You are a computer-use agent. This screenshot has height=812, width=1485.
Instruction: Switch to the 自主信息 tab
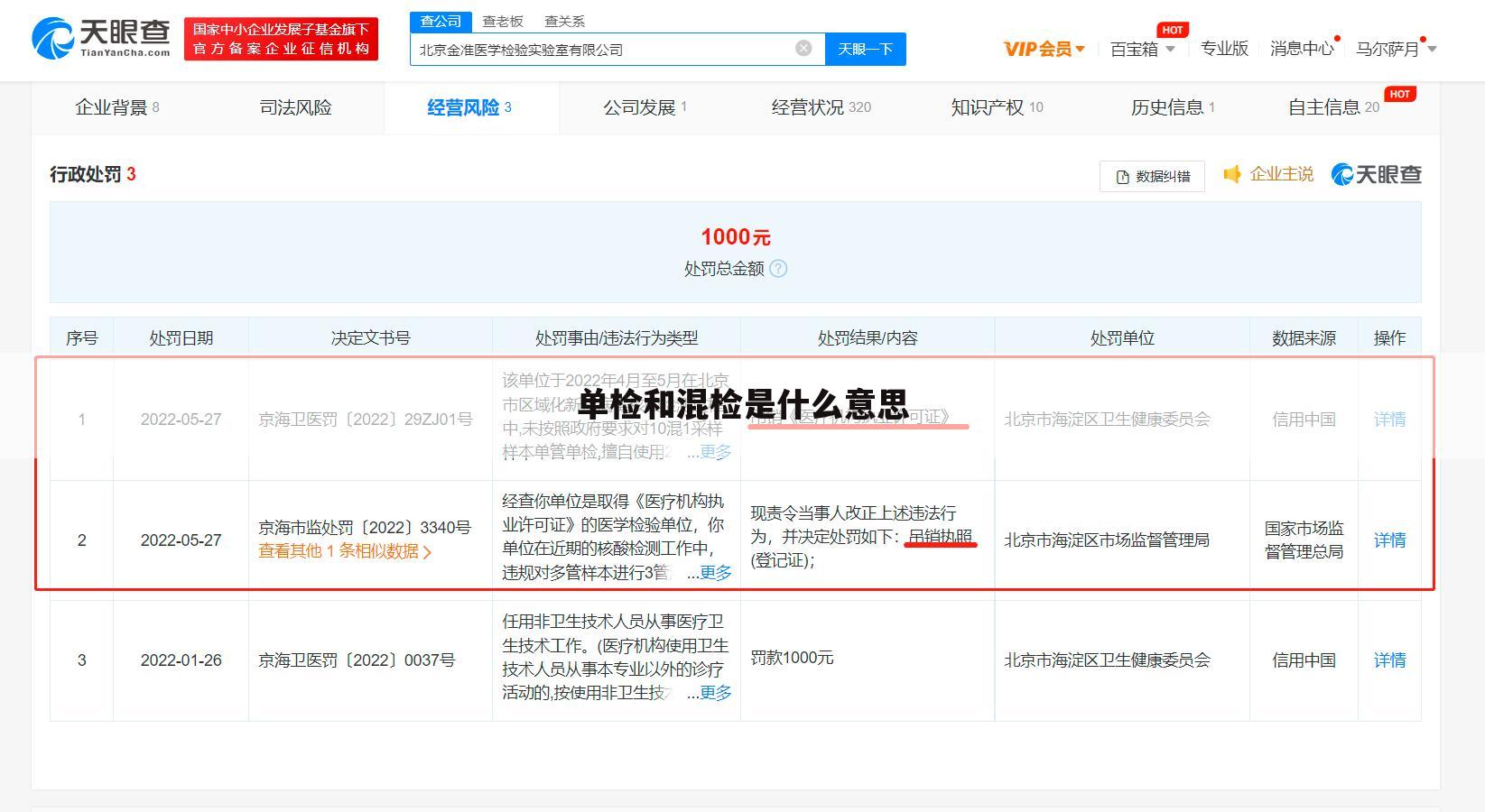pyautogui.click(x=1333, y=107)
